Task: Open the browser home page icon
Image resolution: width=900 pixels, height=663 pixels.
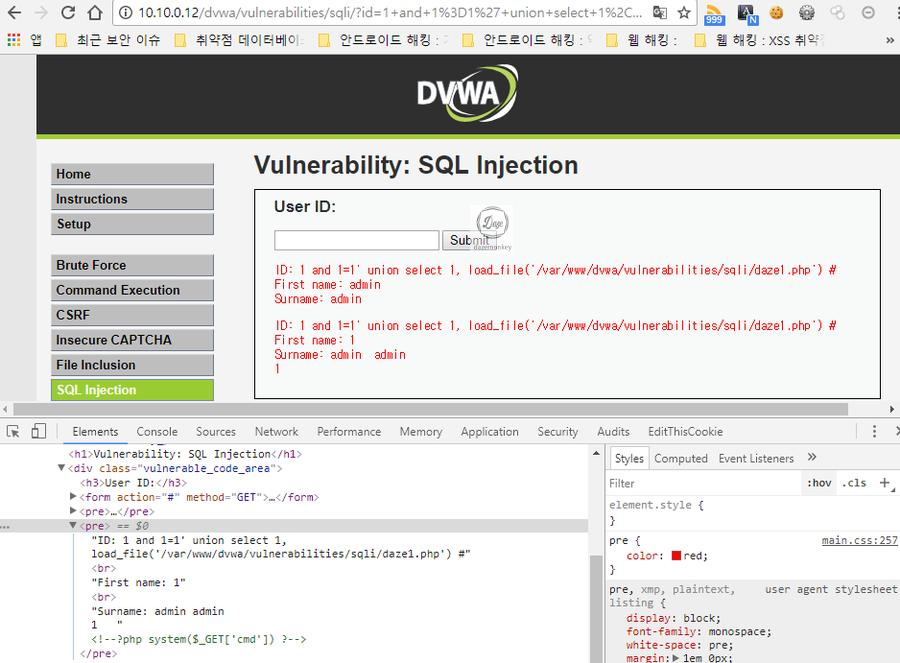Action: pyautogui.click(x=95, y=12)
